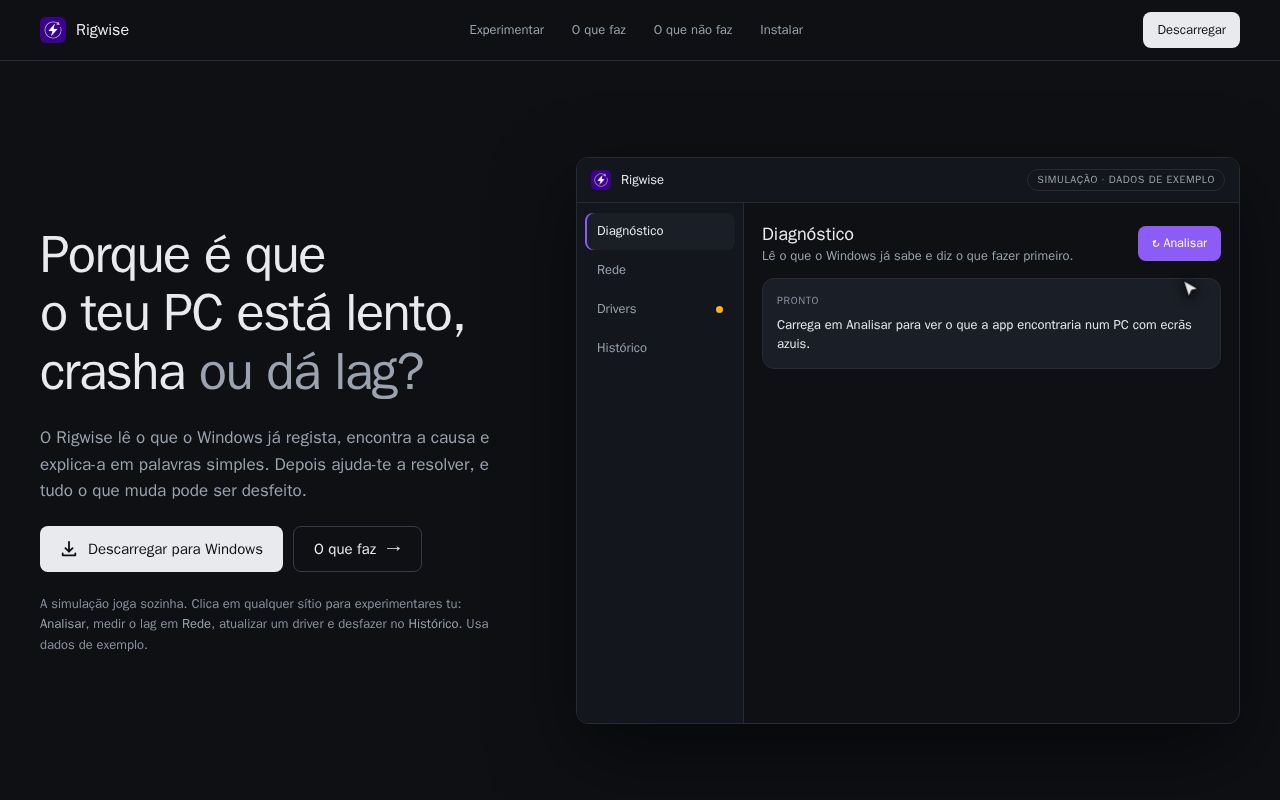1280x800 pixels.
Task: Click the 'Carrega em Analisar' message text
Action: 984,334
